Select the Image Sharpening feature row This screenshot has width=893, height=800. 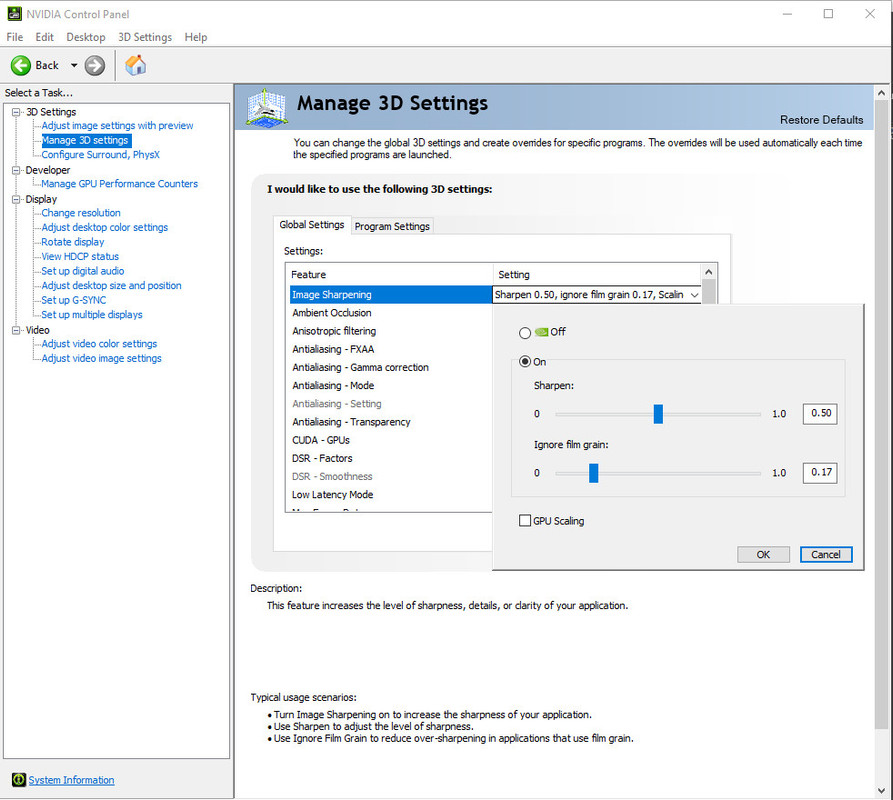pos(391,294)
